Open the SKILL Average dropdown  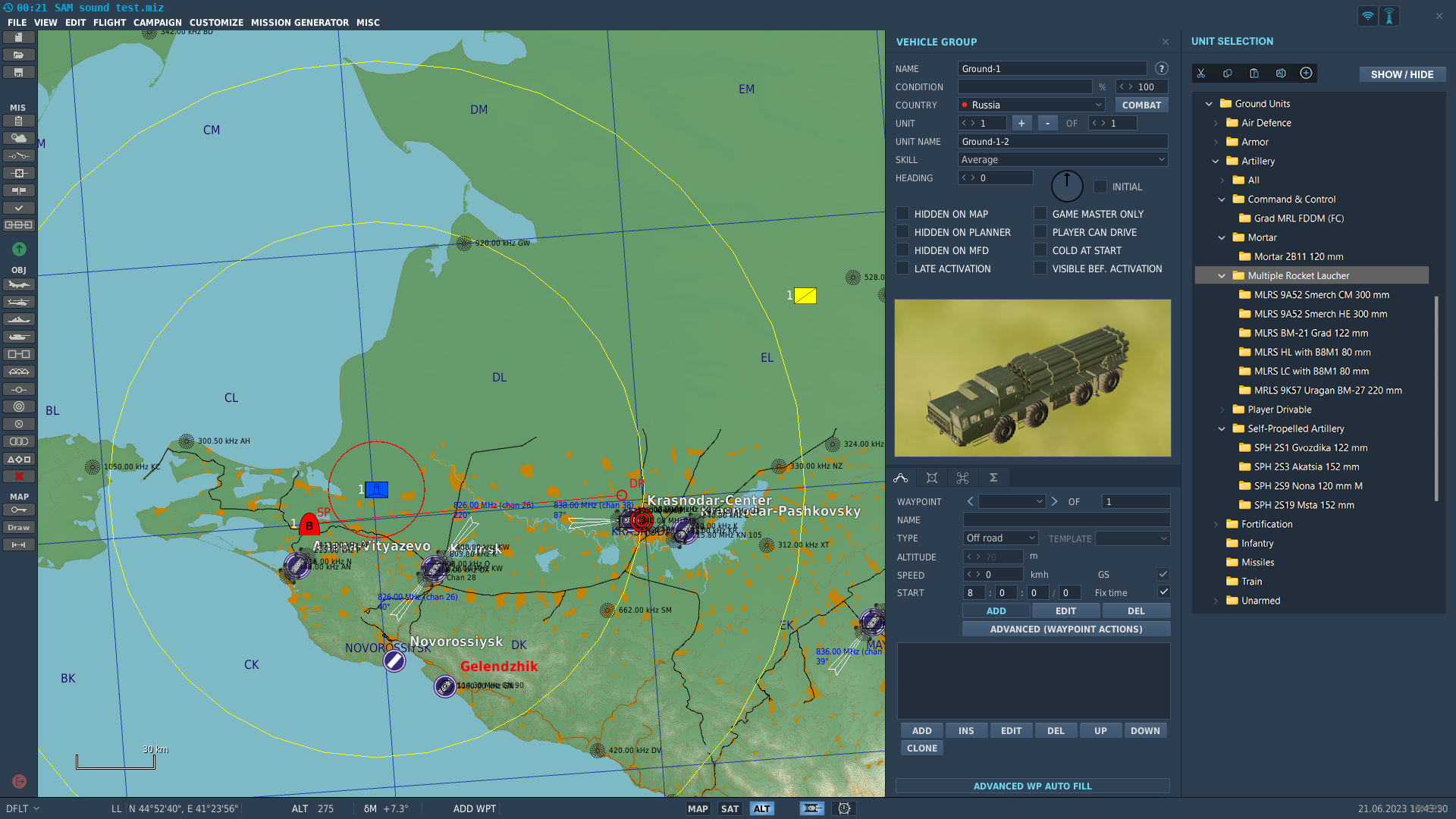coord(1062,159)
